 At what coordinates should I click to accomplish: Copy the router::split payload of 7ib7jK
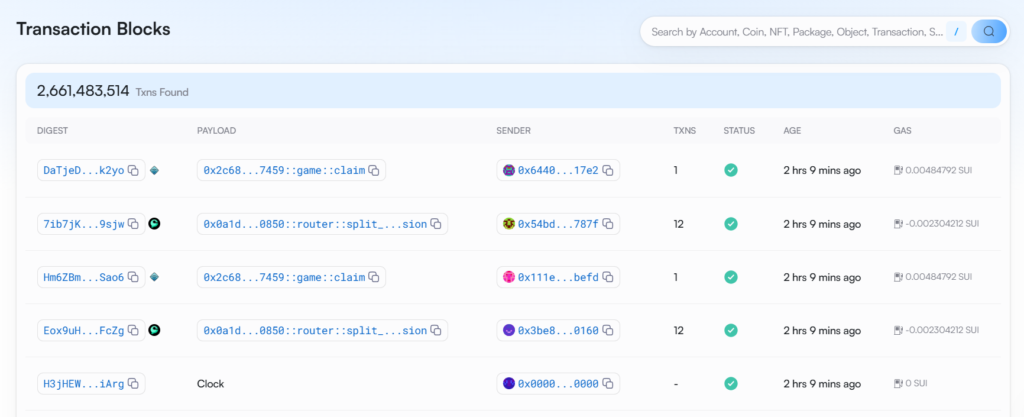436,224
